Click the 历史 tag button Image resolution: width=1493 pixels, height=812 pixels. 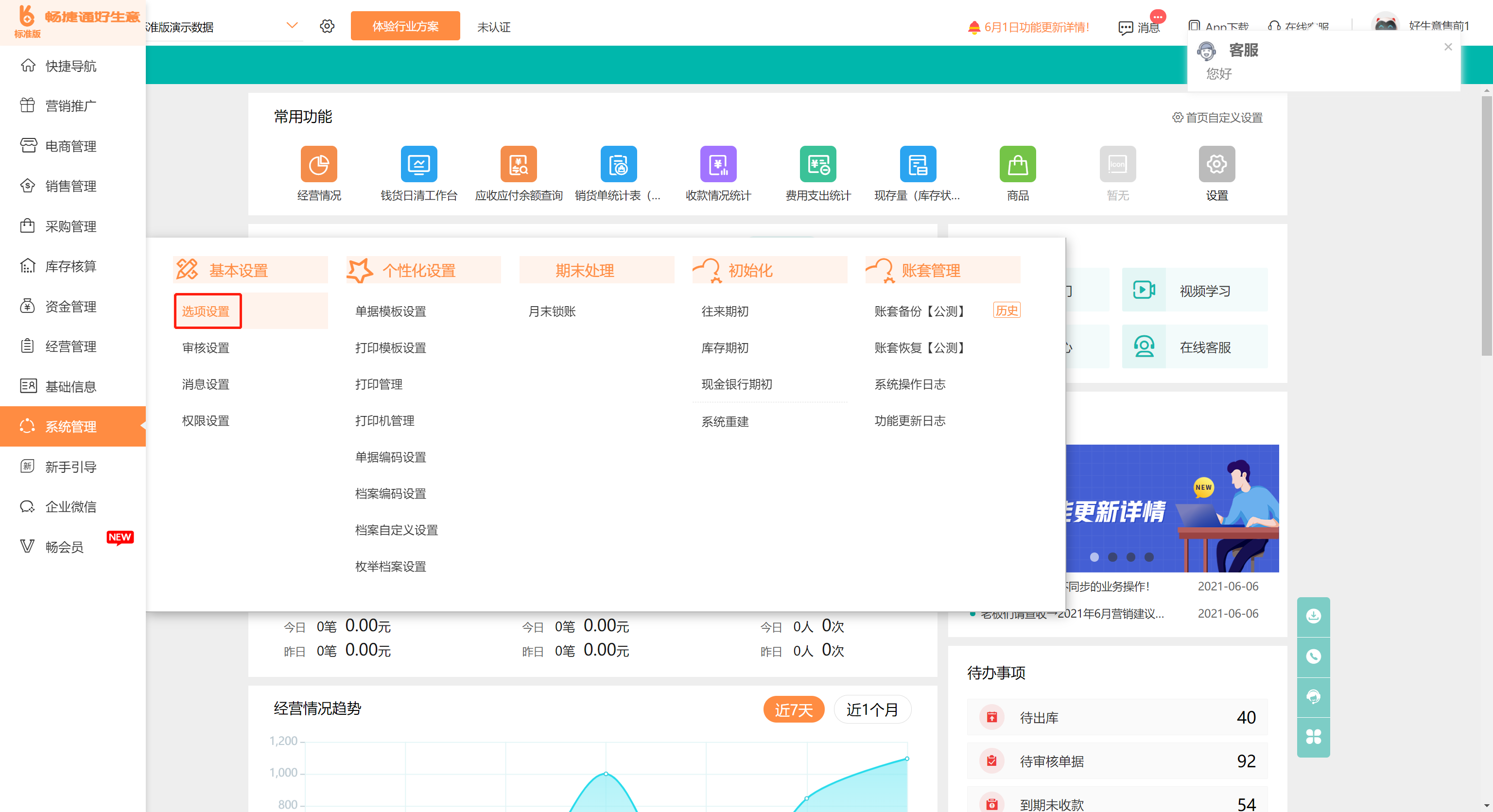coord(1007,310)
